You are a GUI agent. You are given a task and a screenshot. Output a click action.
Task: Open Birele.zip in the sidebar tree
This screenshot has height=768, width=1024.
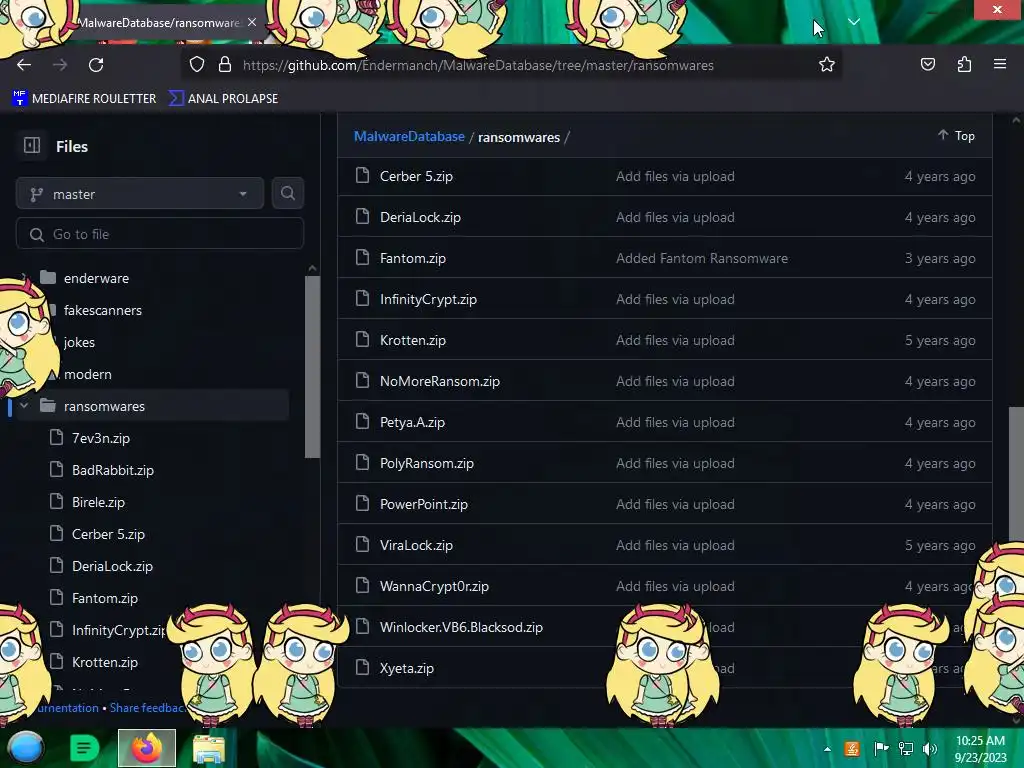coord(98,502)
